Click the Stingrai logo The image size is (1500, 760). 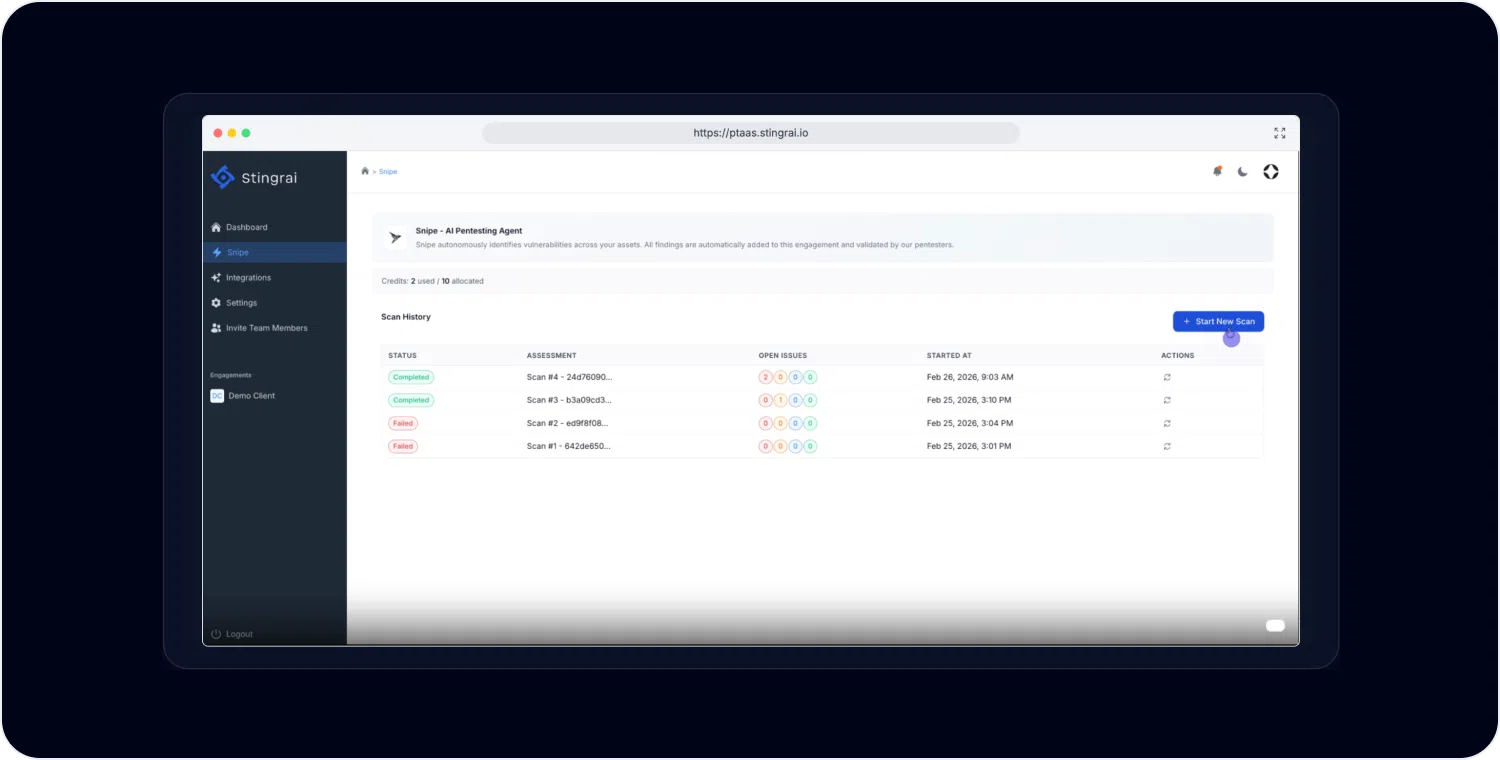[x=254, y=178]
